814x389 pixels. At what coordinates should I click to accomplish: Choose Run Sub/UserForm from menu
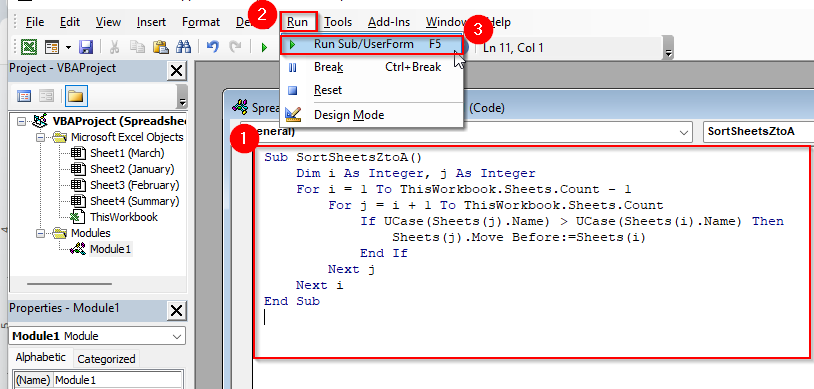371,44
